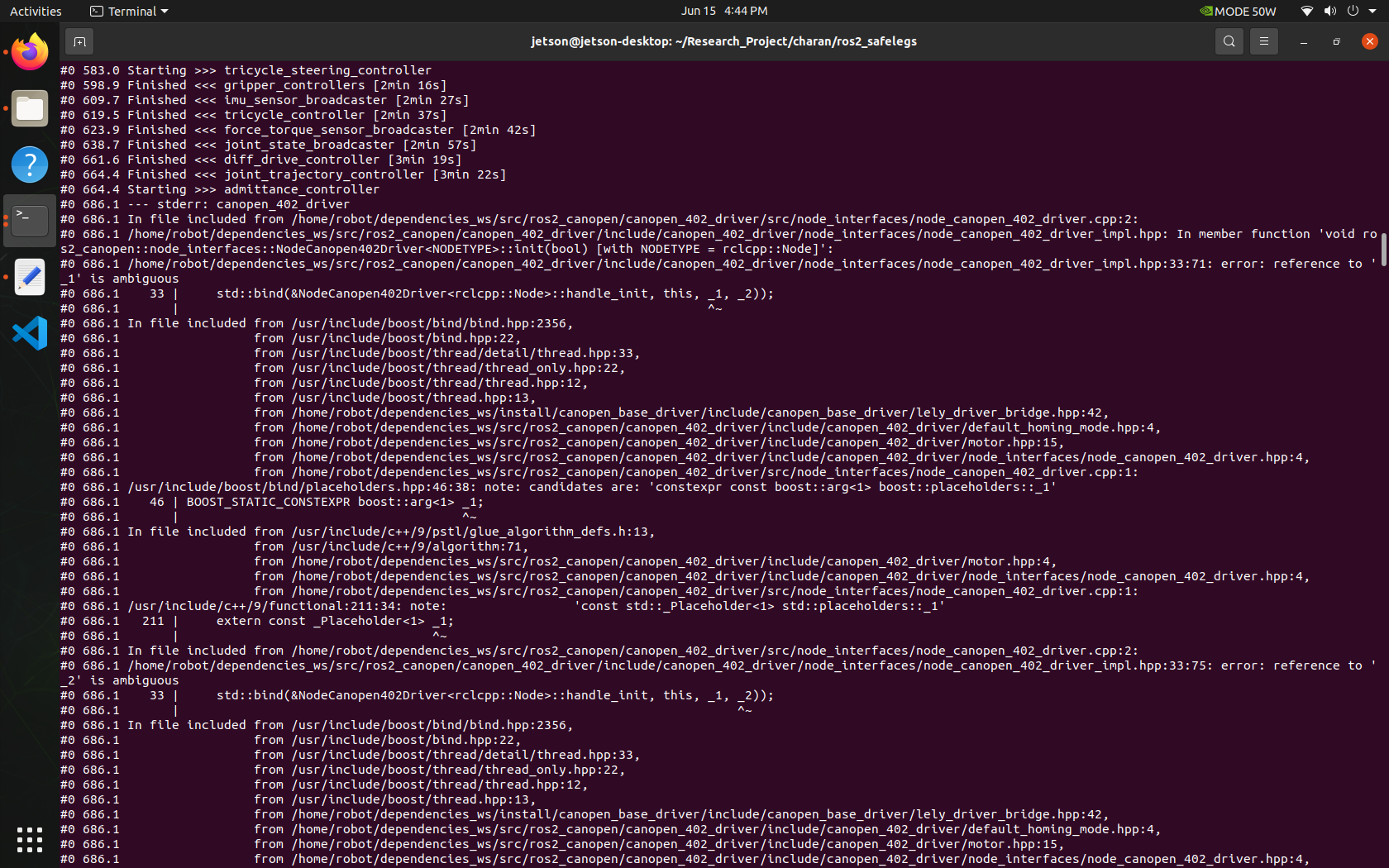The height and width of the screenshot is (868, 1389).
Task: Open Visual Studio Code from the dock
Action: click(30, 333)
